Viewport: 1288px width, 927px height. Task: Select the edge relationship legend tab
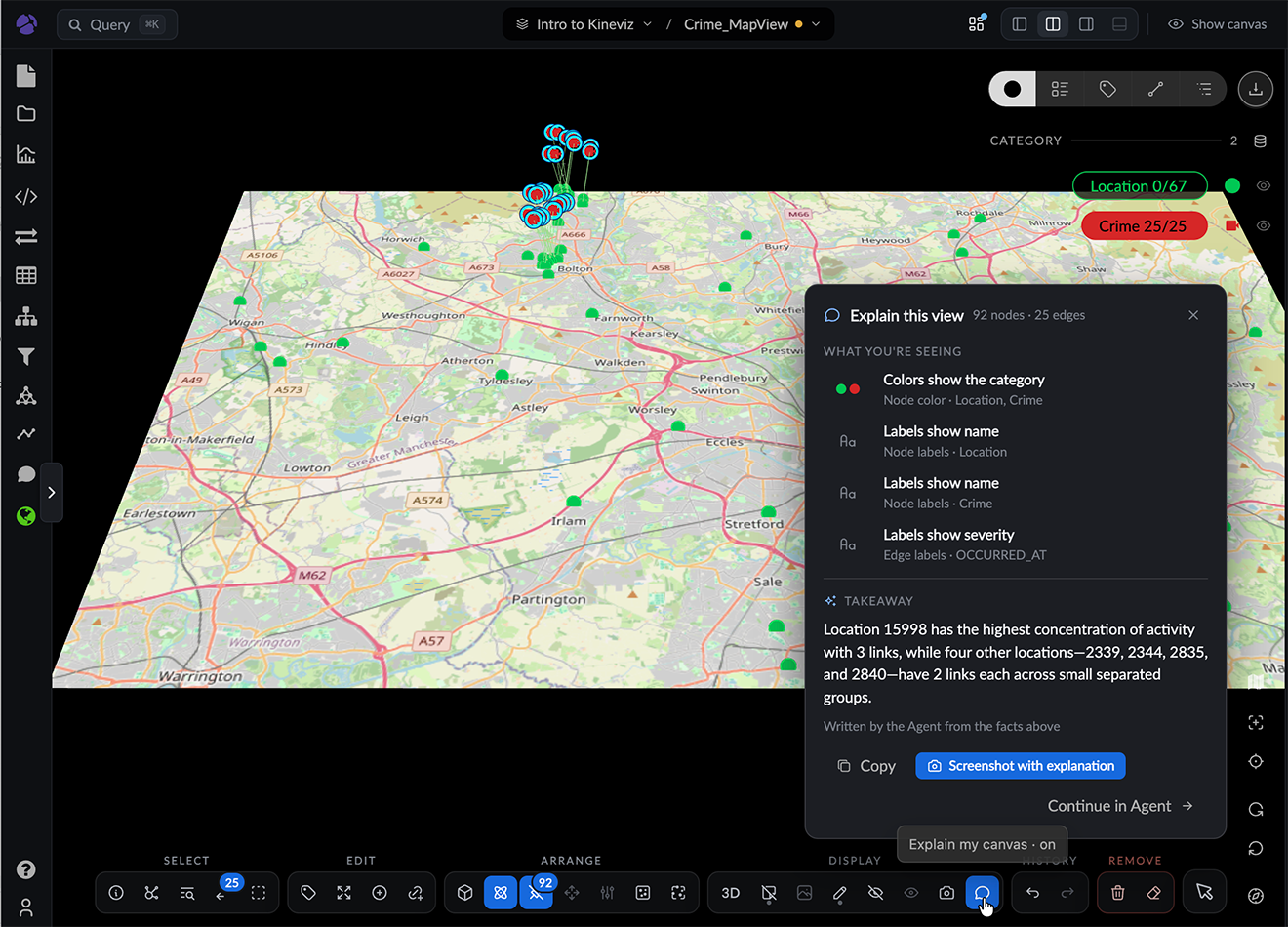click(x=1155, y=89)
